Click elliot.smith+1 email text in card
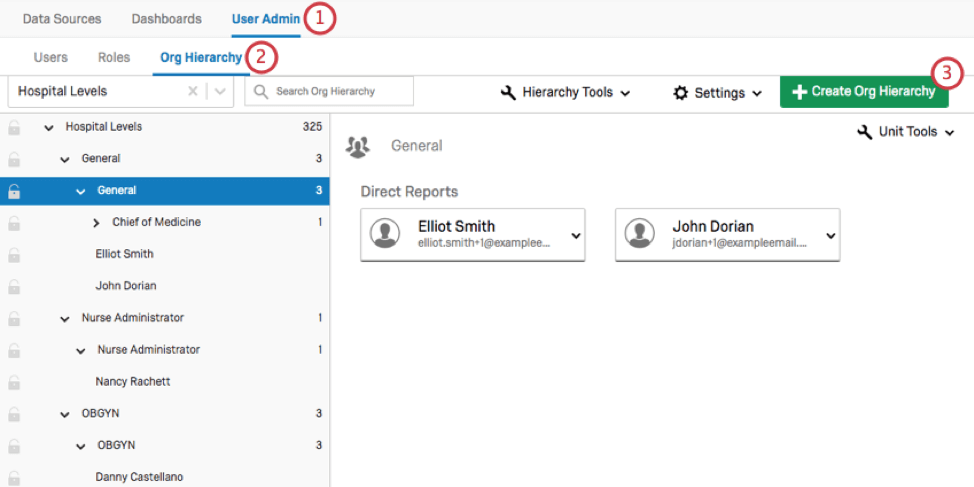The width and height of the screenshot is (974, 487). 485,244
